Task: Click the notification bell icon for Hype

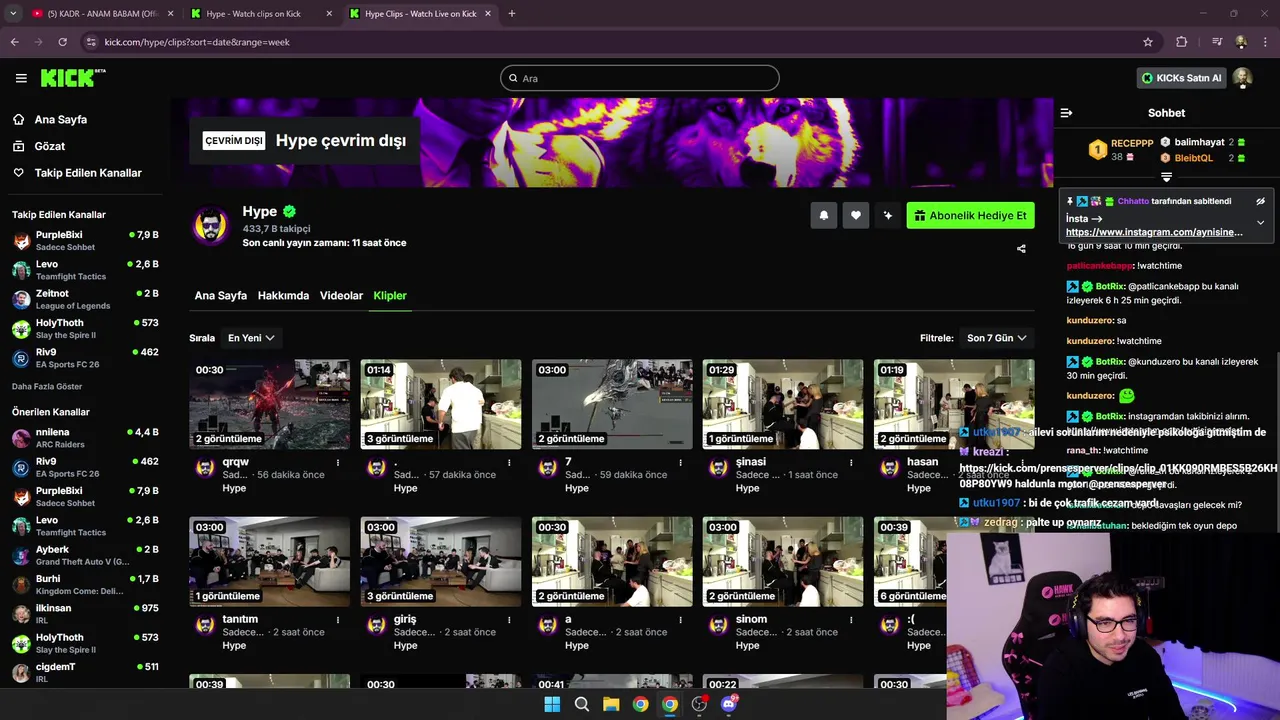Action: (x=824, y=215)
